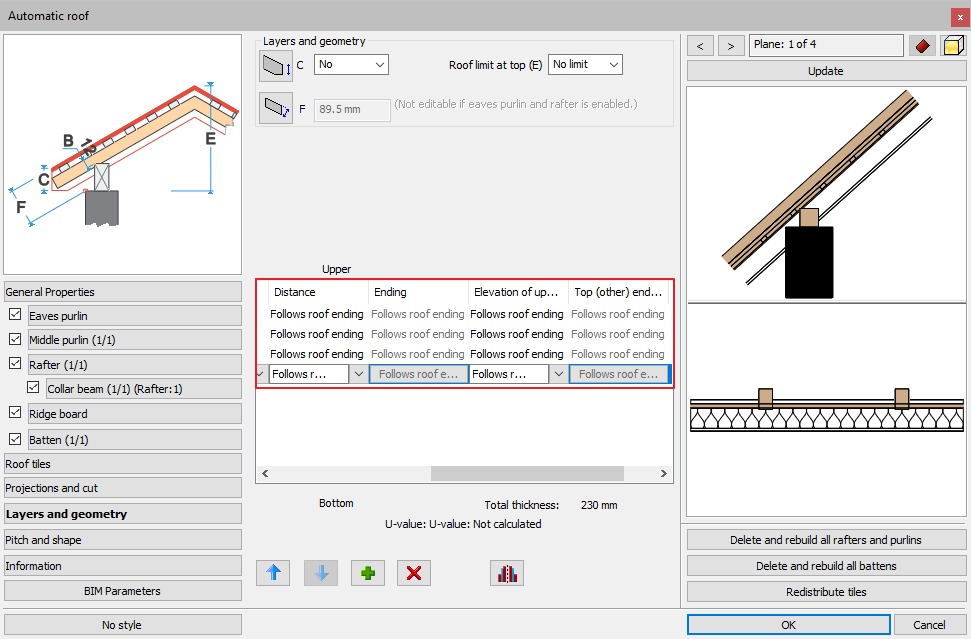The height and width of the screenshot is (639, 971).
Task: Toggle the yellow 3D box preview icon
Action: [952, 46]
